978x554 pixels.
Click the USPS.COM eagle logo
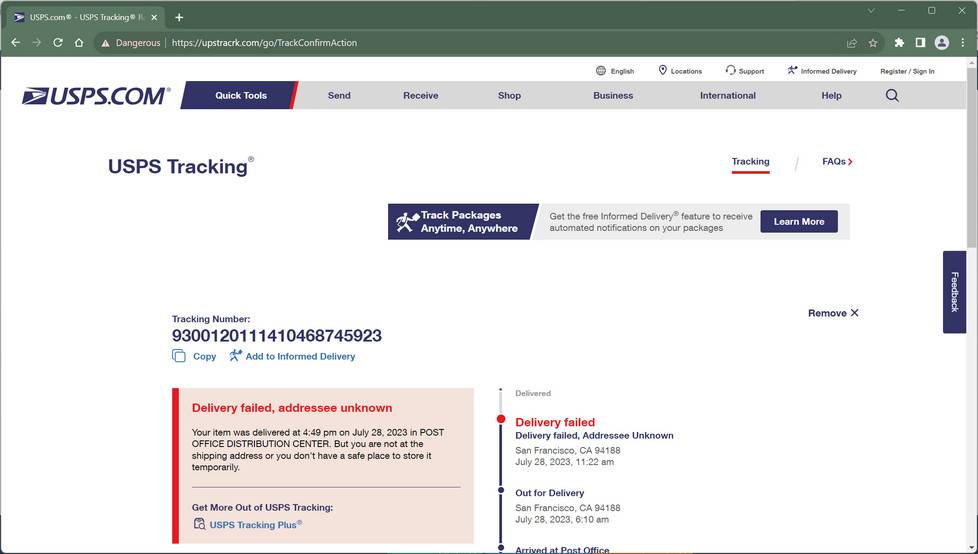pyautogui.click(x=96, y=95)
